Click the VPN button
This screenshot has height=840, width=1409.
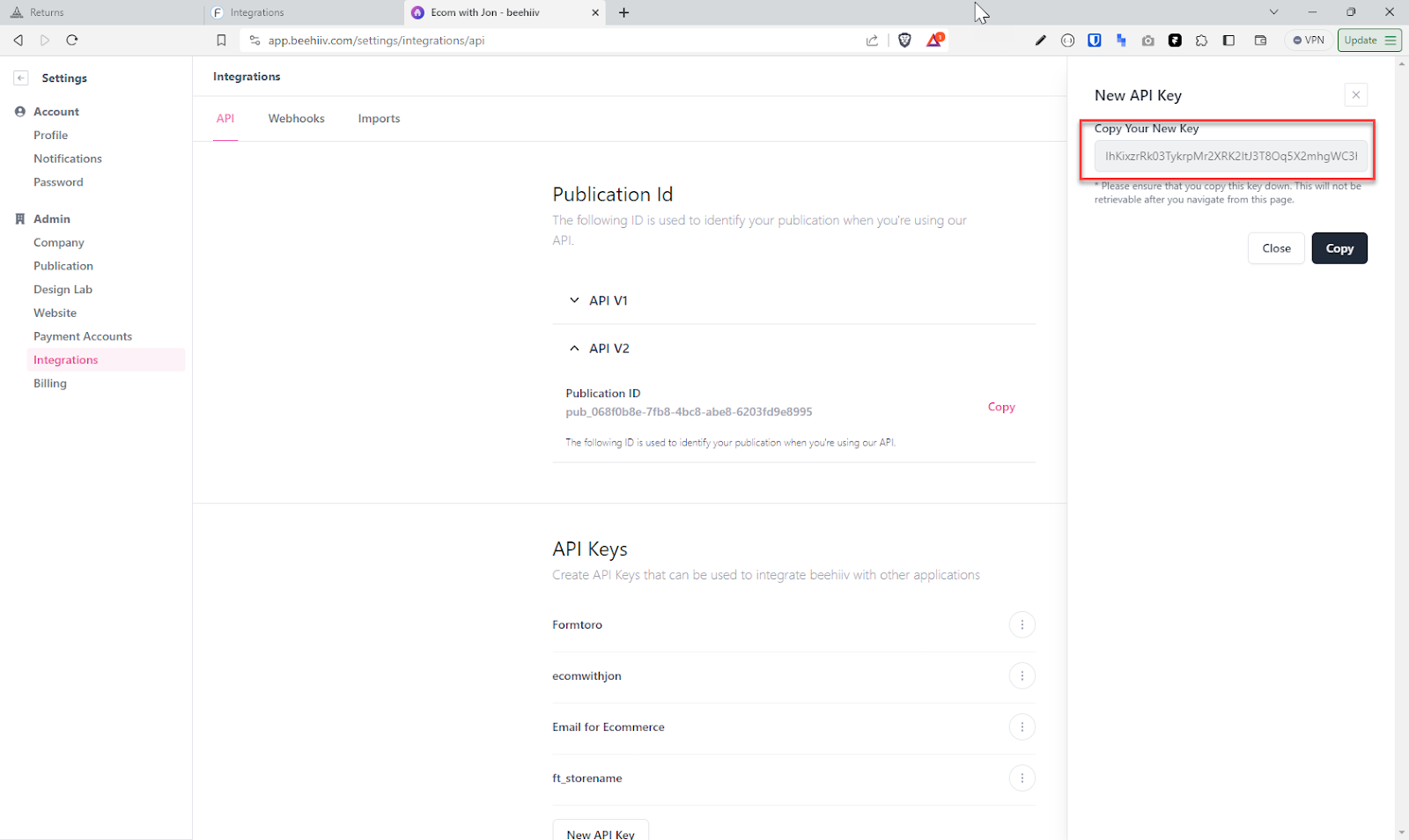tap(1309, 41)
